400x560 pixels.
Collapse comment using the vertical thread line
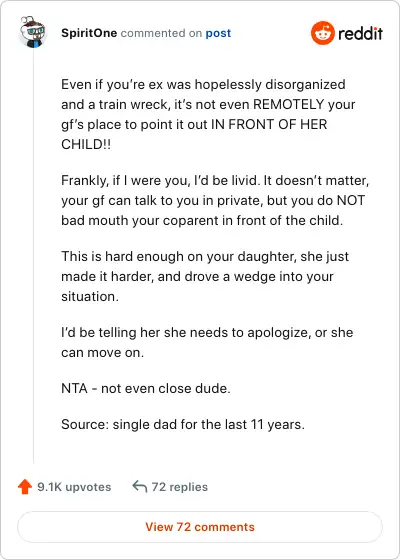click(x=34, y=255)
